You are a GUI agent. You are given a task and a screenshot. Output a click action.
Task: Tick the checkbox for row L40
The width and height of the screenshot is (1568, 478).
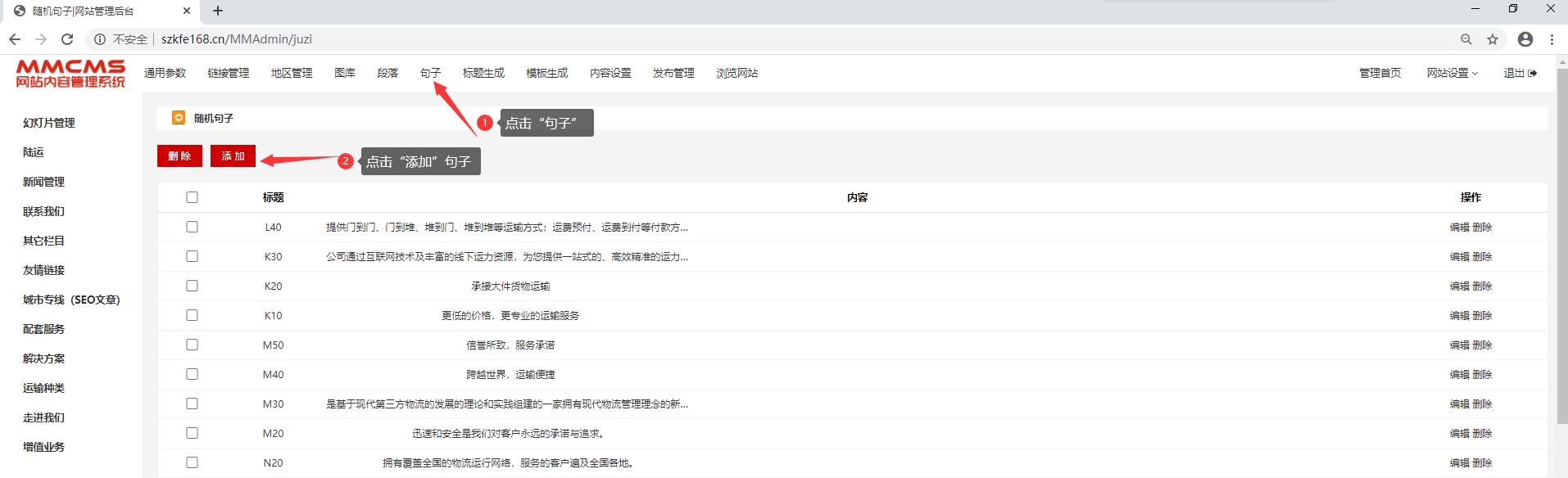tap(192, 227)
